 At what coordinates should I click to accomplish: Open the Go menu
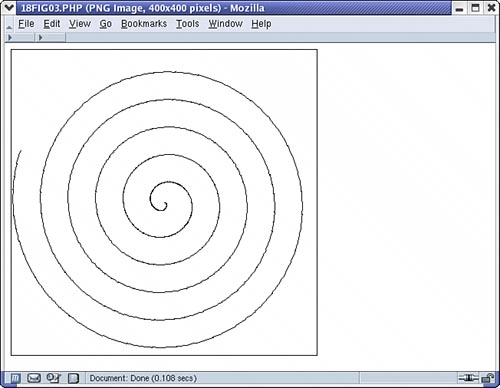105,24
